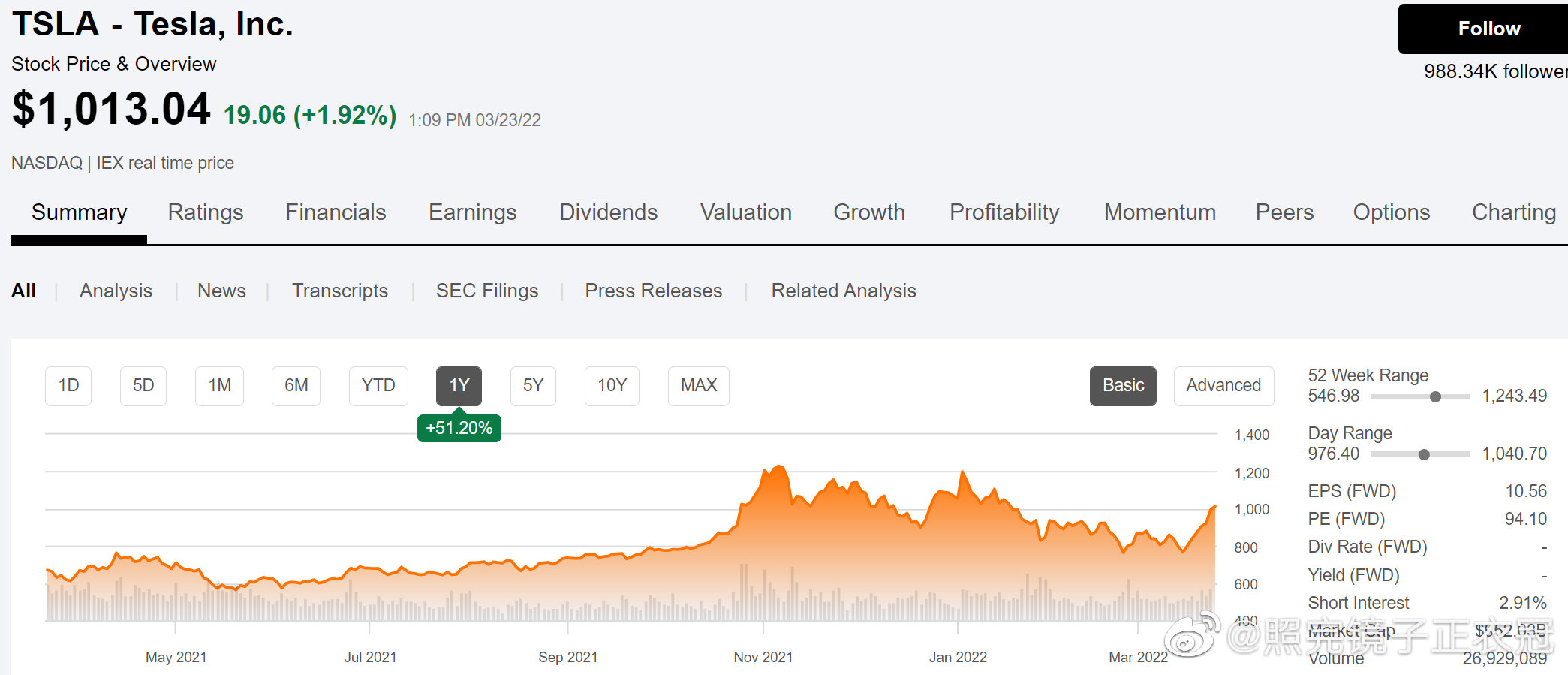This screenshot has width=1568, height=675.
Task: Open the Transcripts filter
Action: [x=340, y=291]
